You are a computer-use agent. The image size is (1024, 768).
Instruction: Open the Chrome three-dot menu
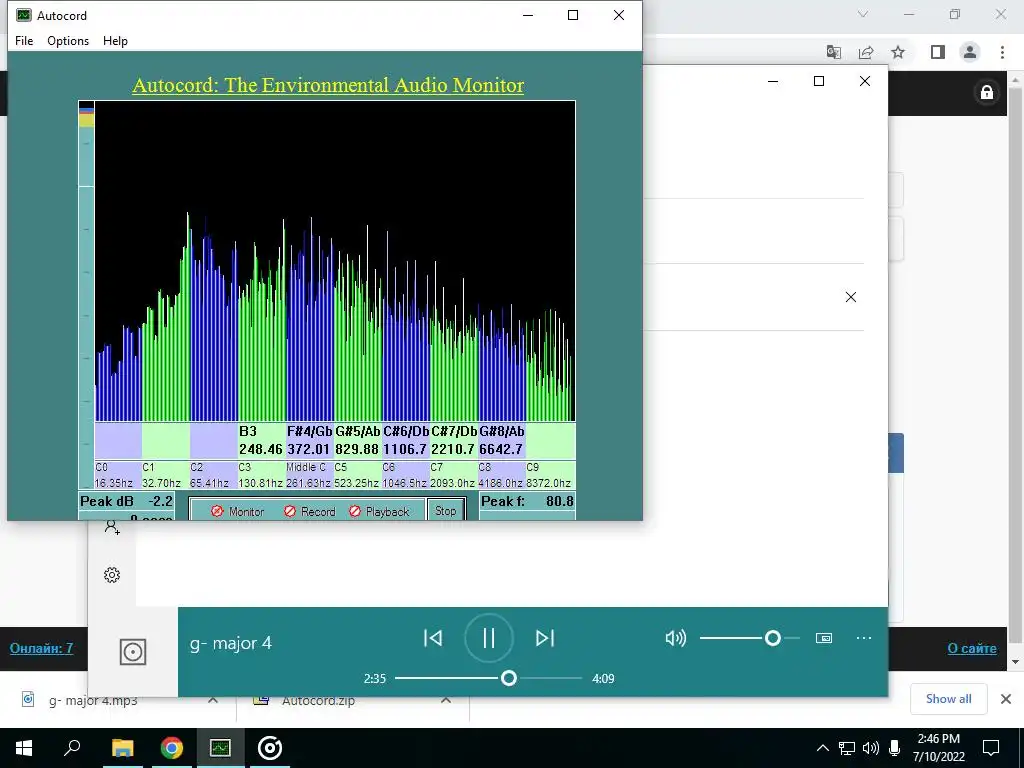(x=1002, y=52)
